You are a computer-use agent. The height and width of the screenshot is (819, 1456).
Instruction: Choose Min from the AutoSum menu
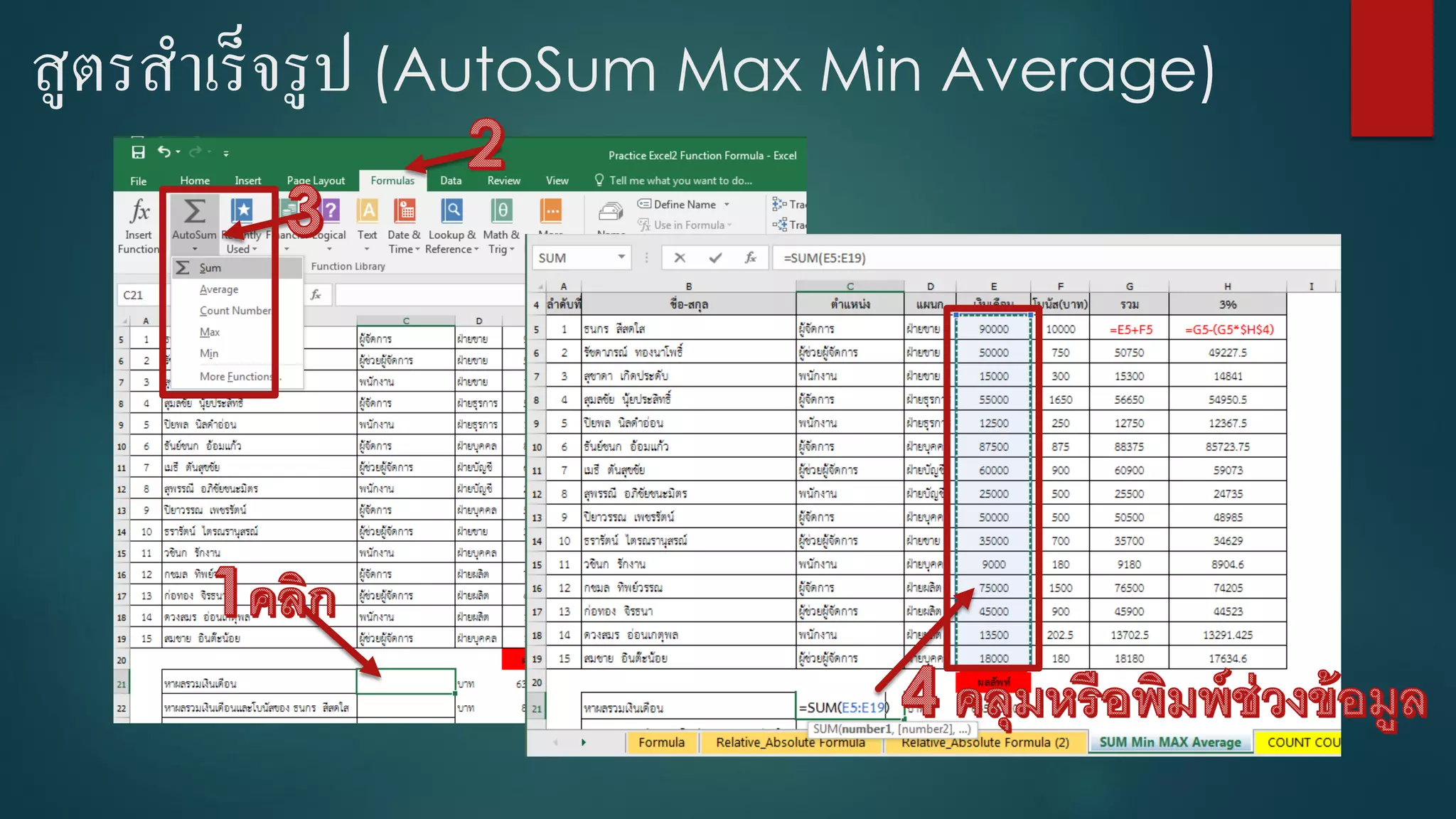[x=237, y=353]
